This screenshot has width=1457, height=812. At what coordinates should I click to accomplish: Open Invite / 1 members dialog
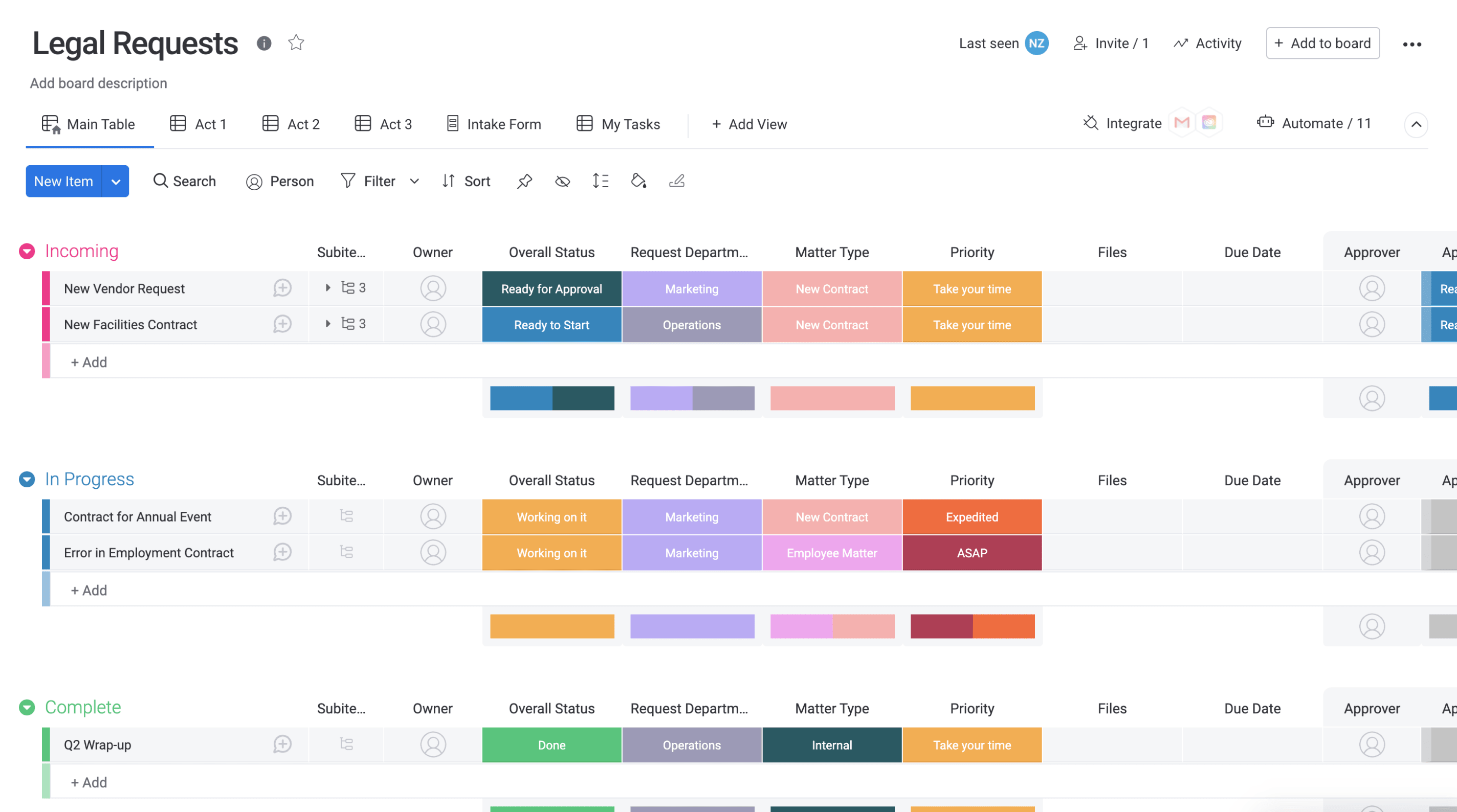tap(1111, 43)
